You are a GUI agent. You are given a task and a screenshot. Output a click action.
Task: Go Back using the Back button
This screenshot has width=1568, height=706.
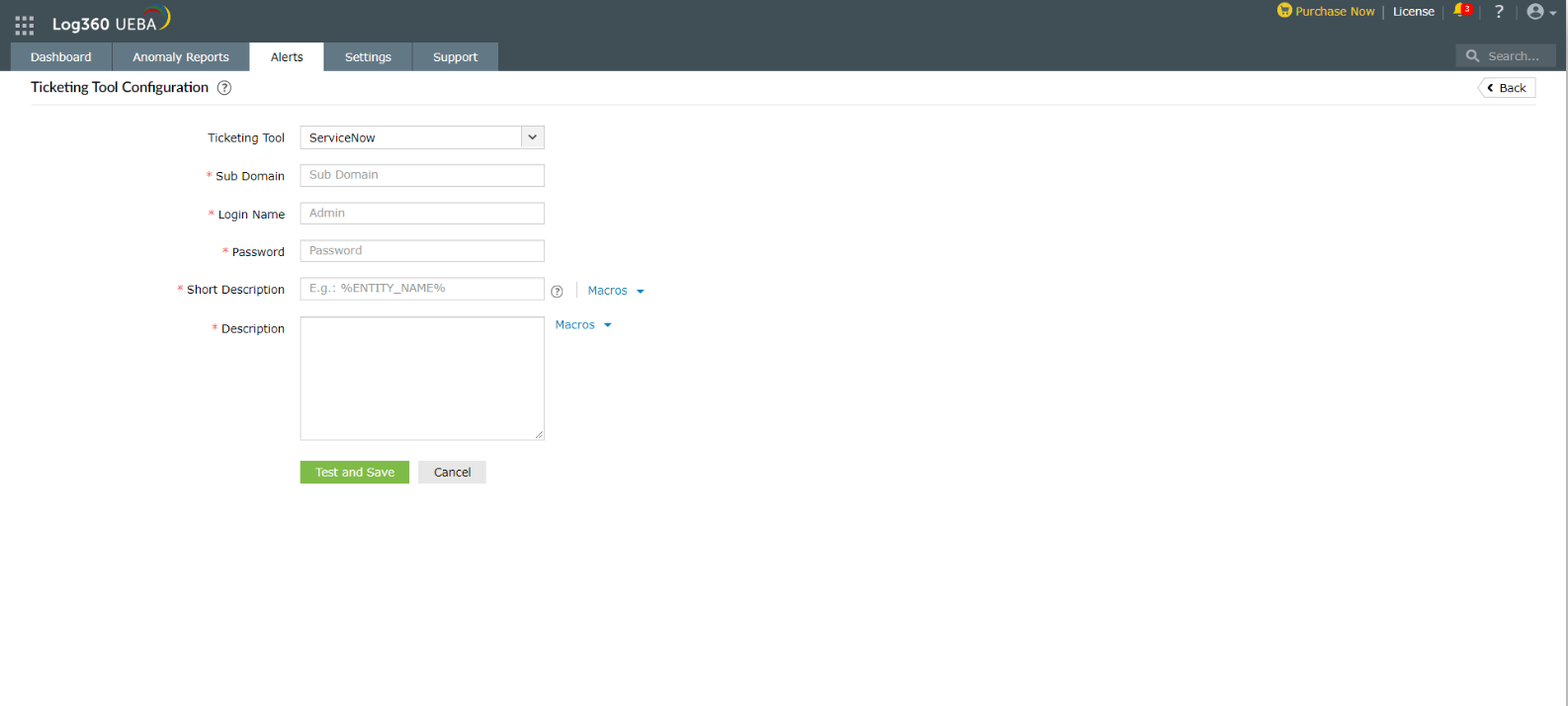(1507, 88)
